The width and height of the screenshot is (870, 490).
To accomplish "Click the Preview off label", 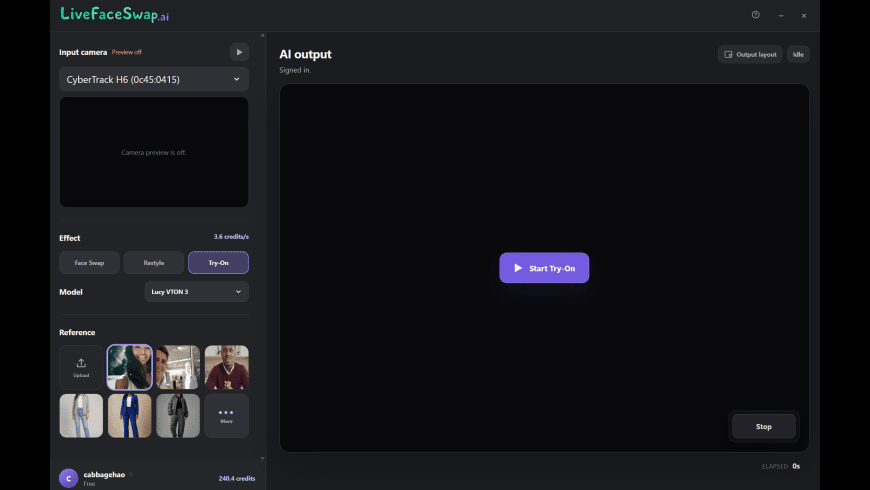I will click(127, 52).
